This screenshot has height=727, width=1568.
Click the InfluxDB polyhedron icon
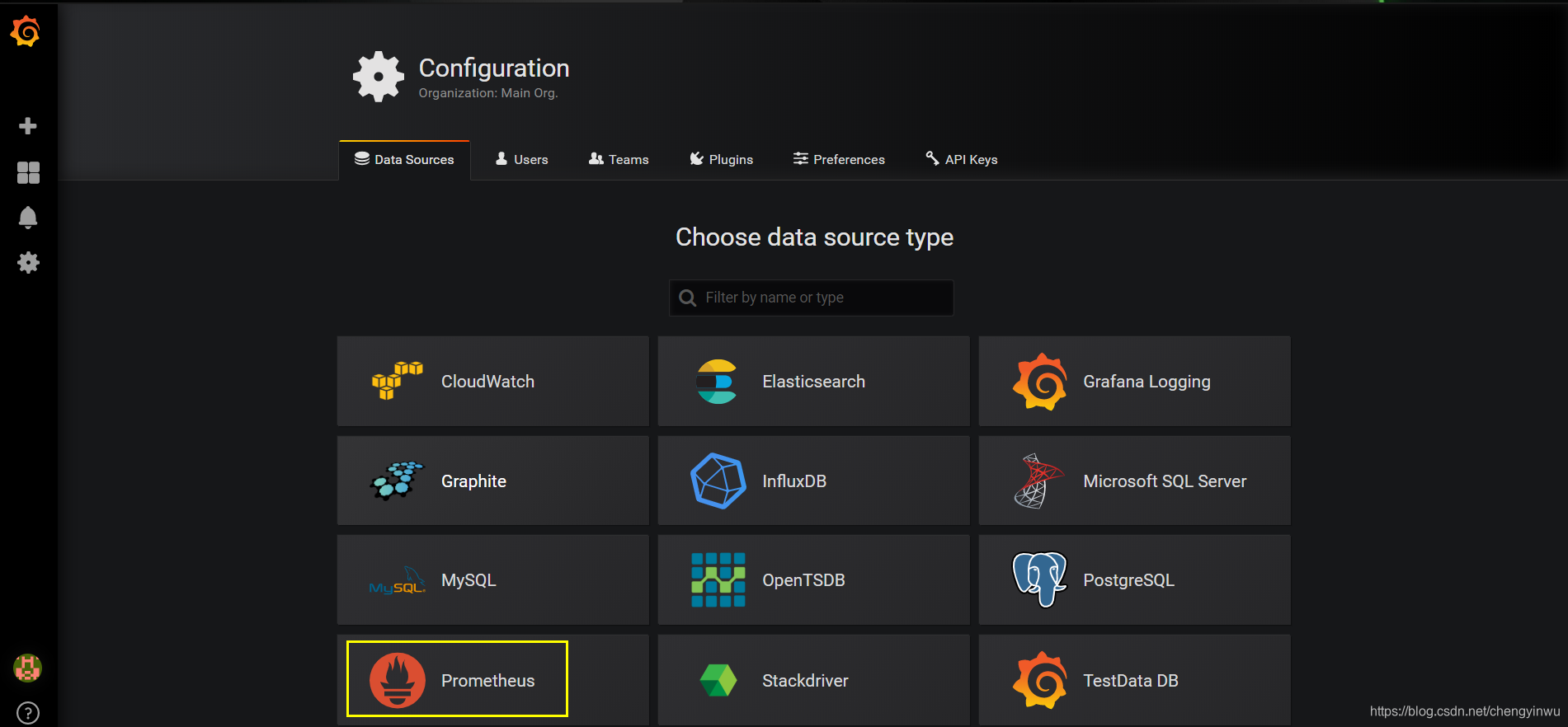[x=718, y=481]
